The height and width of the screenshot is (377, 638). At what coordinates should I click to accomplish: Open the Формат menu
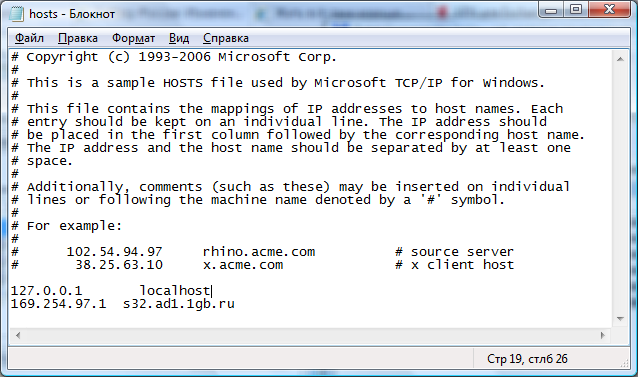(133, 38)
